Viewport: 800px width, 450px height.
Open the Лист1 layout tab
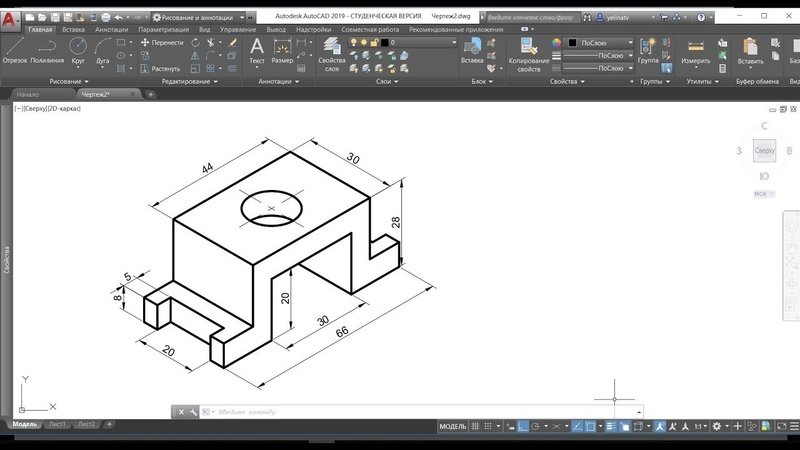point(57,424)
